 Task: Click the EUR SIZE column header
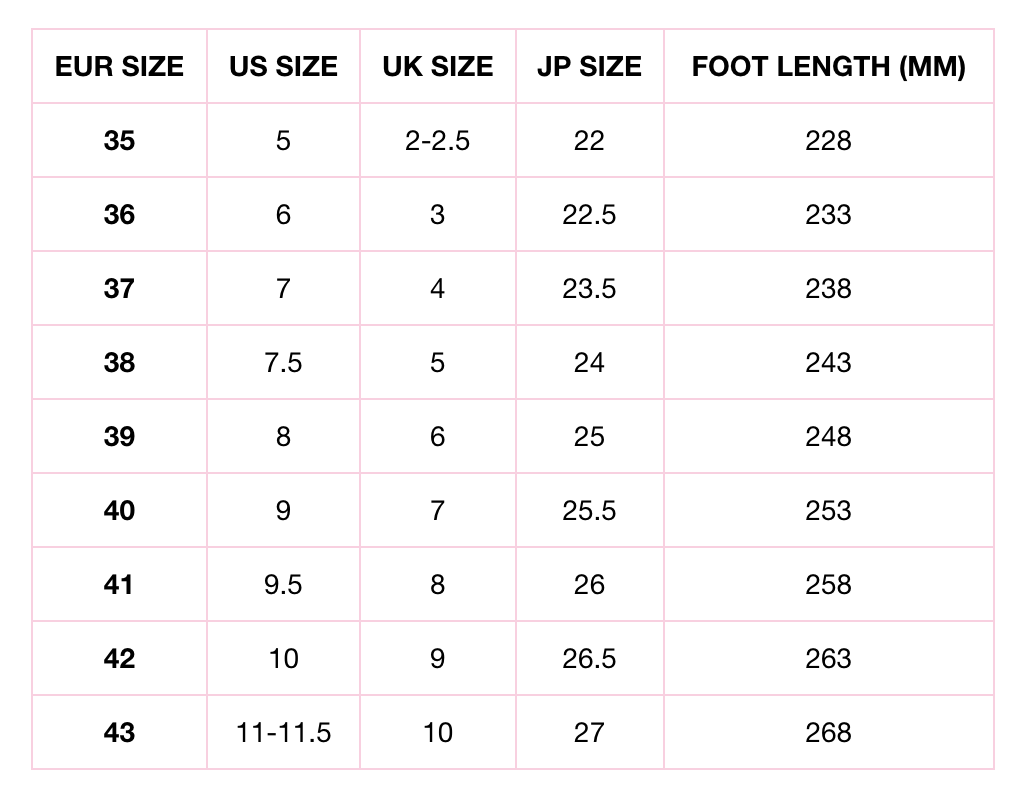click(x=119, y=67)
